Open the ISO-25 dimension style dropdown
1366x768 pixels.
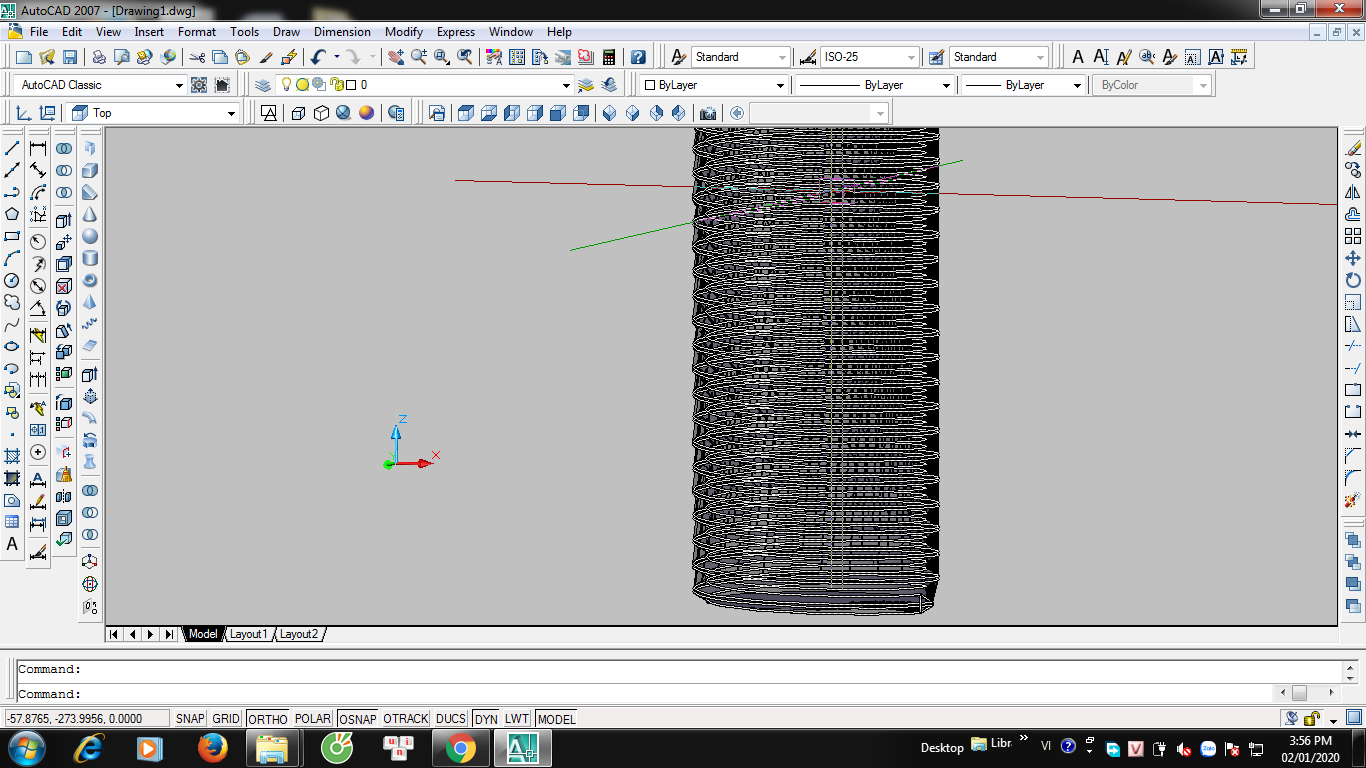click(870, 57)
